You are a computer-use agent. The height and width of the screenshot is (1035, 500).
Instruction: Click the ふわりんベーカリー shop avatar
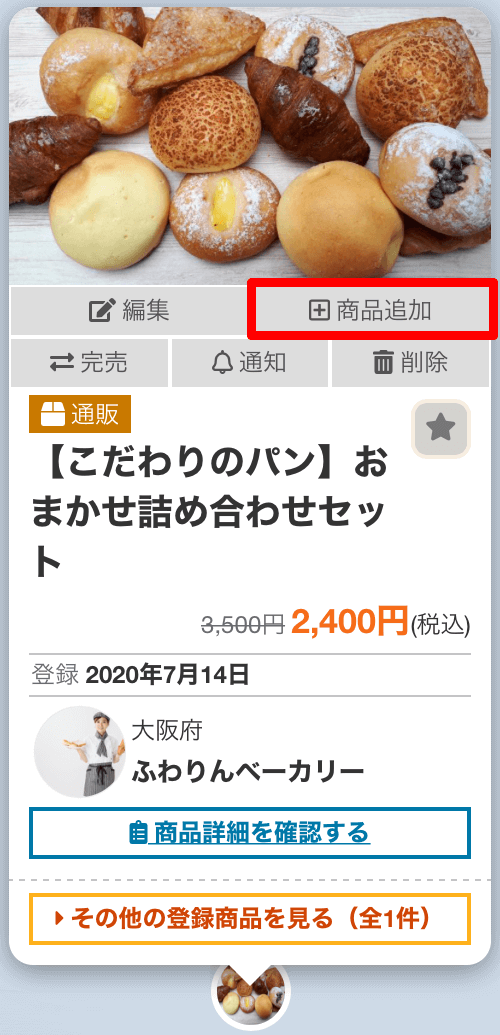point(80,752)
